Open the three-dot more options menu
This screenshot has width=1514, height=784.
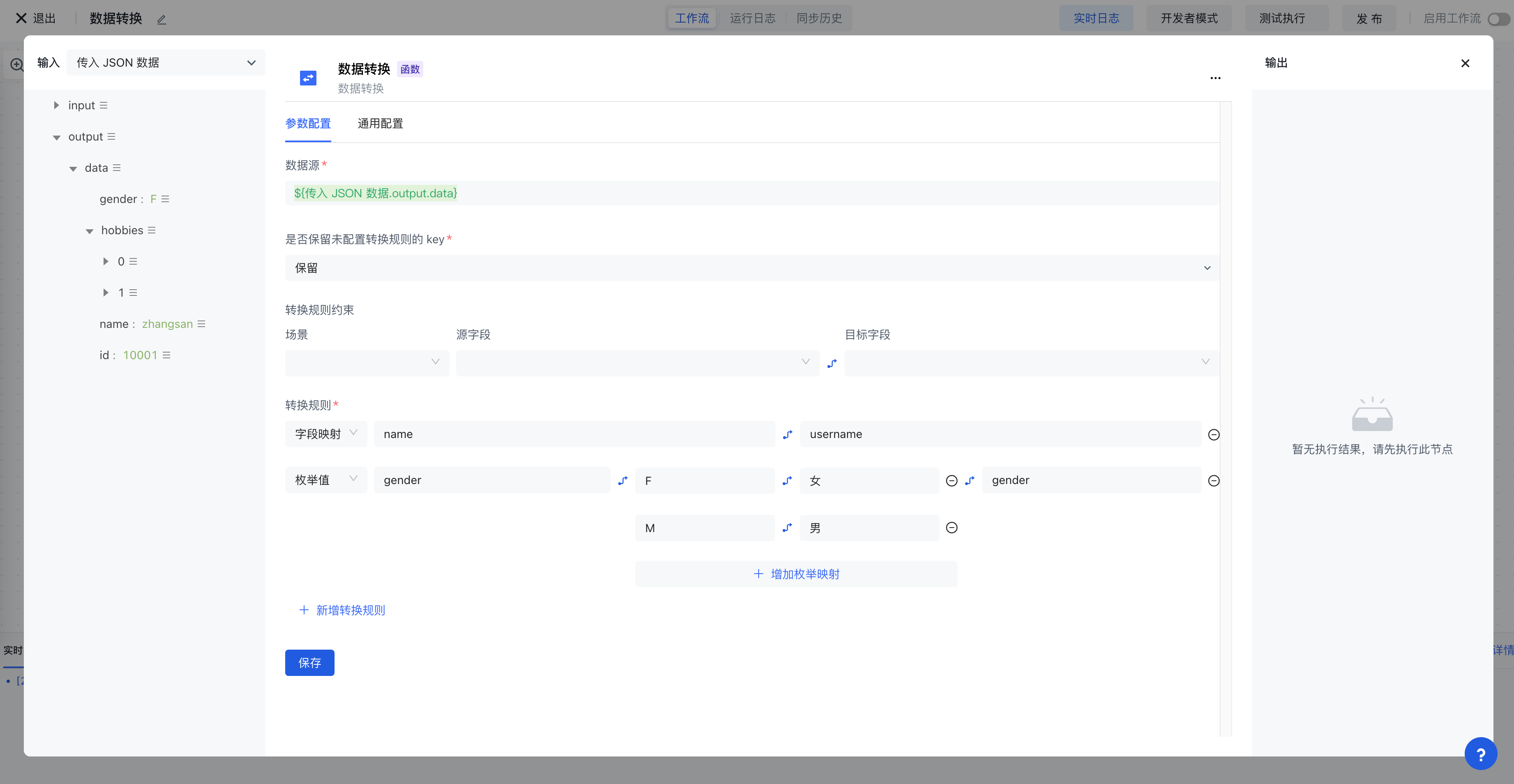tap(1215, 78)
